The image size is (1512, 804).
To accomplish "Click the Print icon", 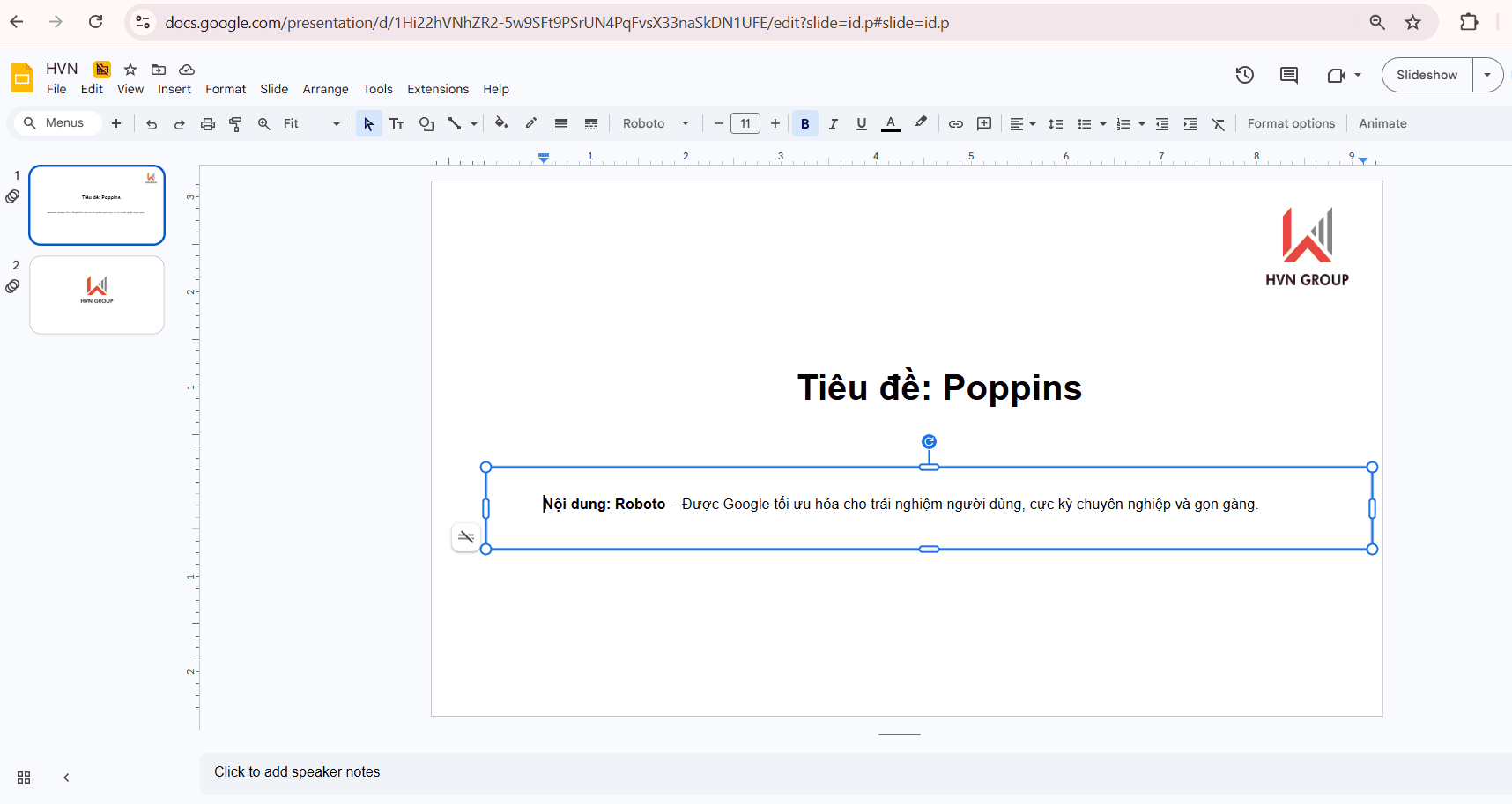I will point(207,124).
